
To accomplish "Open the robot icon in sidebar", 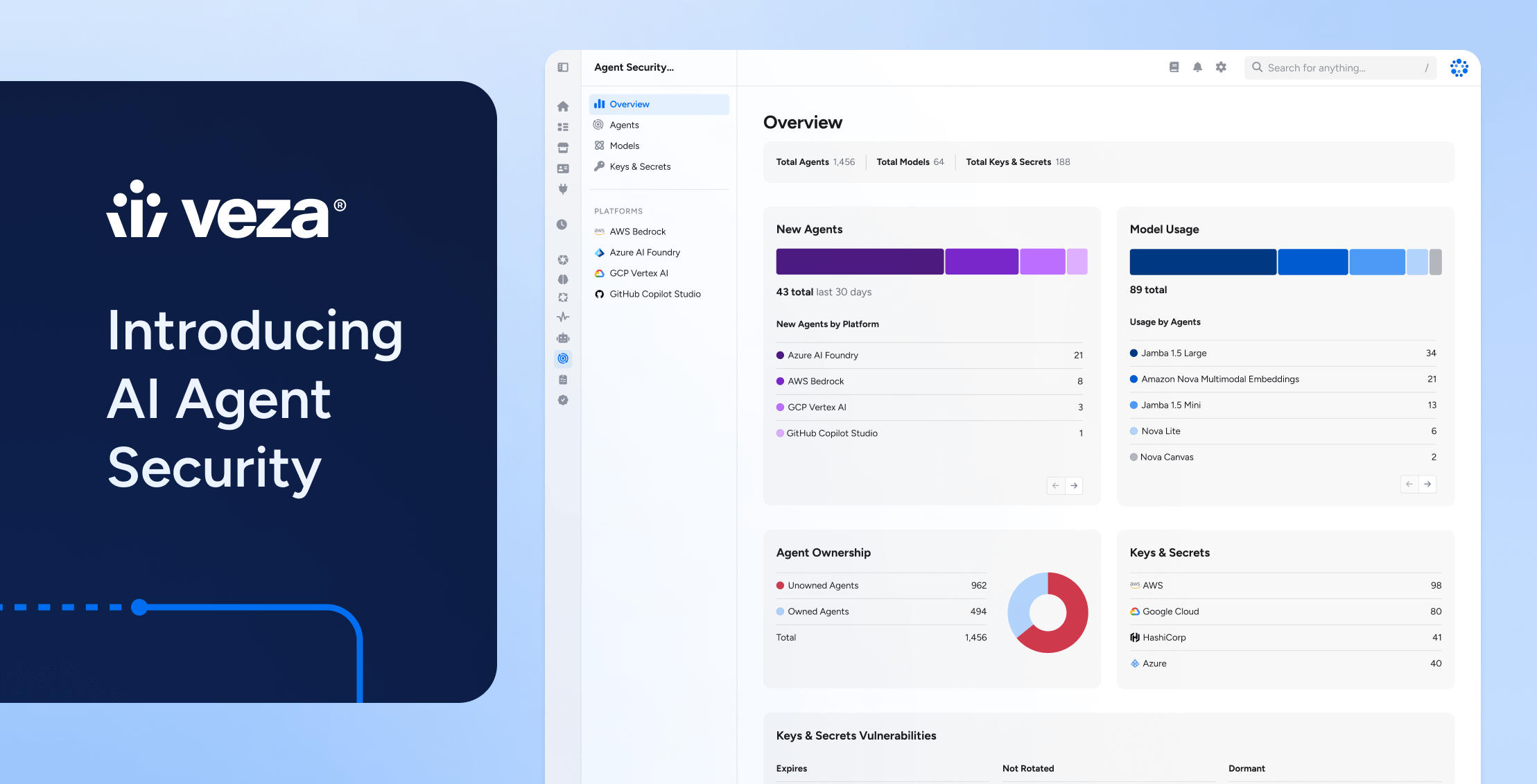I will pos(563,338).
